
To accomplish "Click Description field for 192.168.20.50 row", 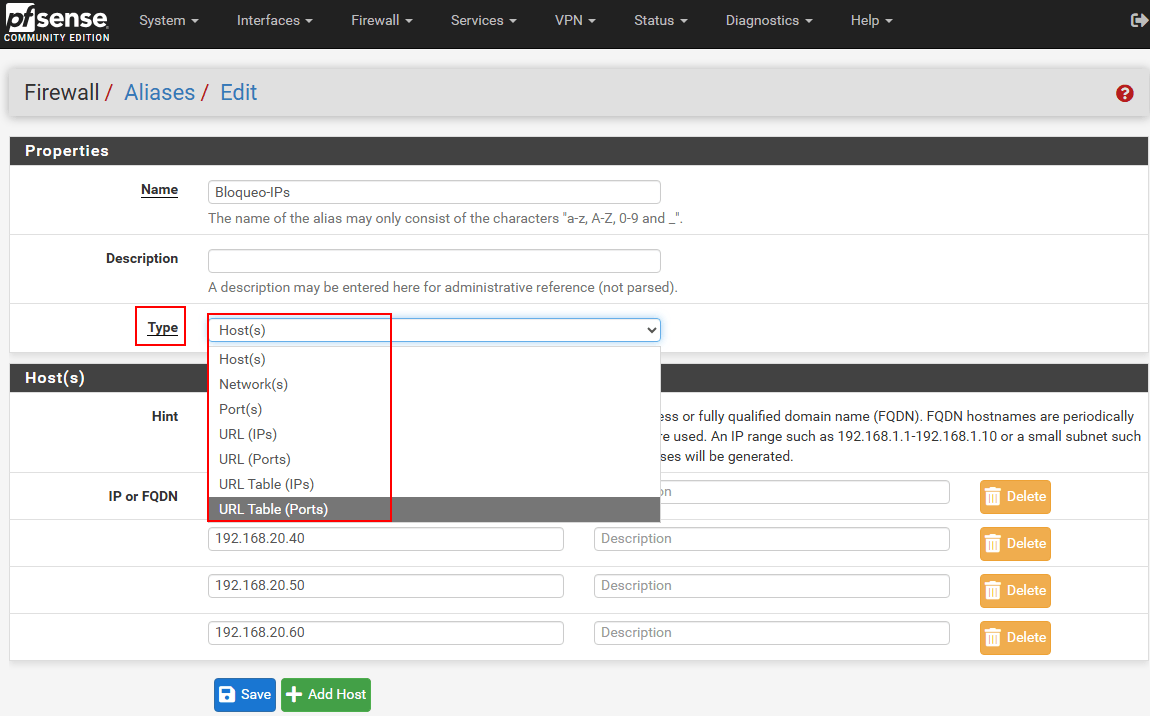I will (772, 586).
